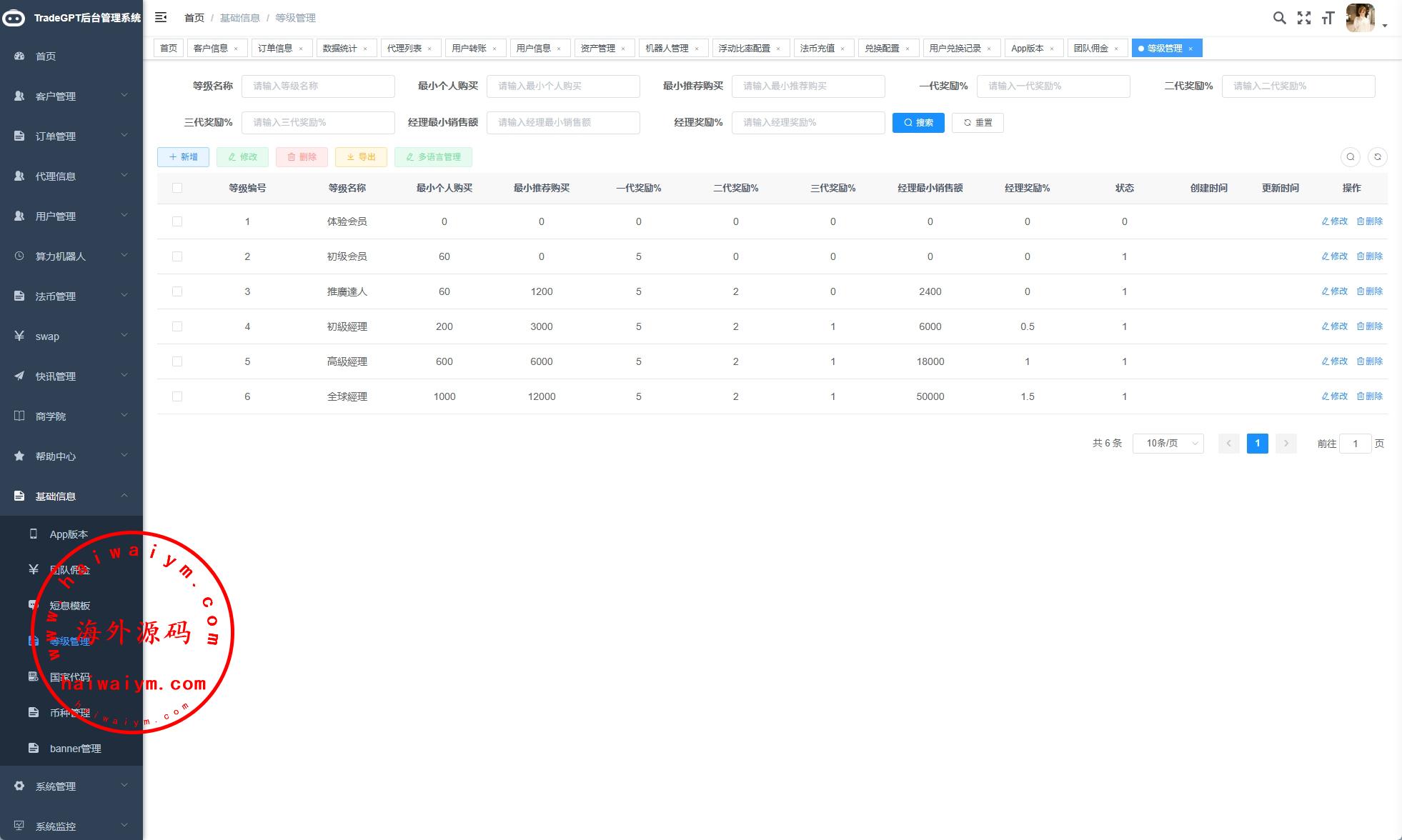
Task: Check the select-all header checkbox
Action: point(177,188)
